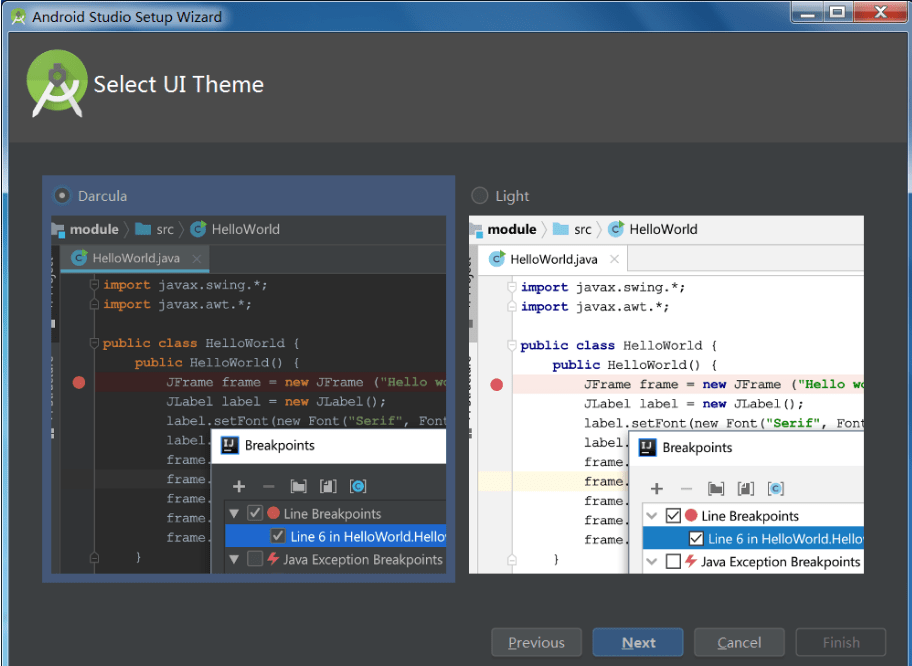912x666 pixels.
Task: Click the group by file icon in Light preview
Action: click(746, 489)
